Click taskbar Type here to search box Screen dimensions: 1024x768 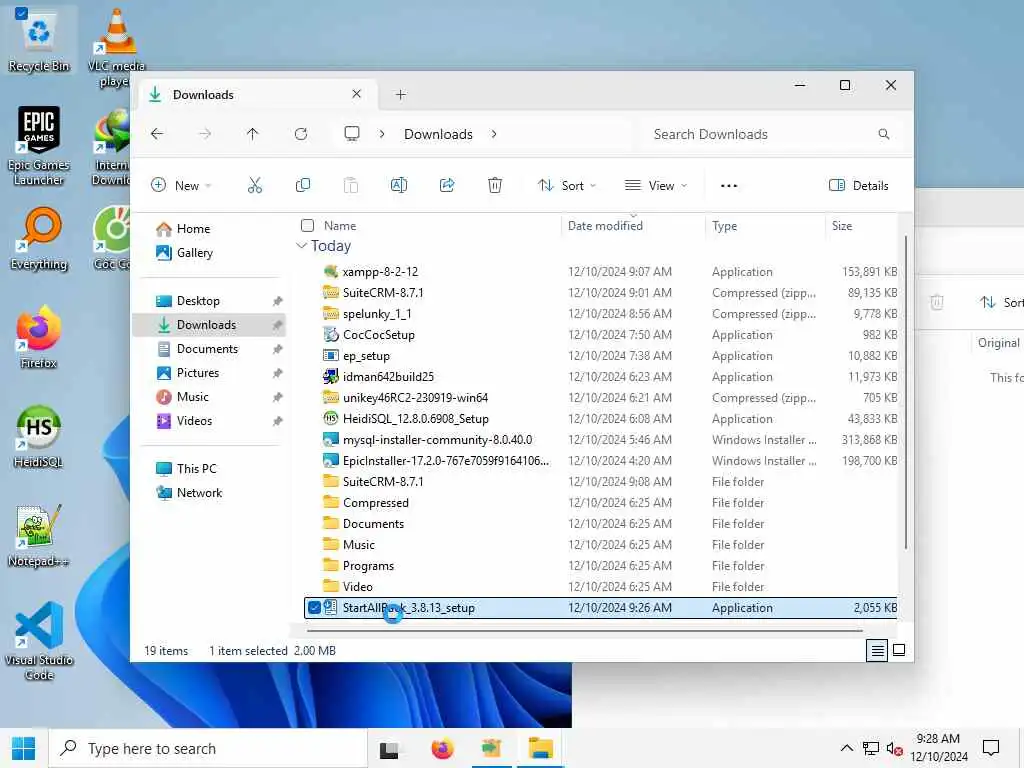[208, 748]
